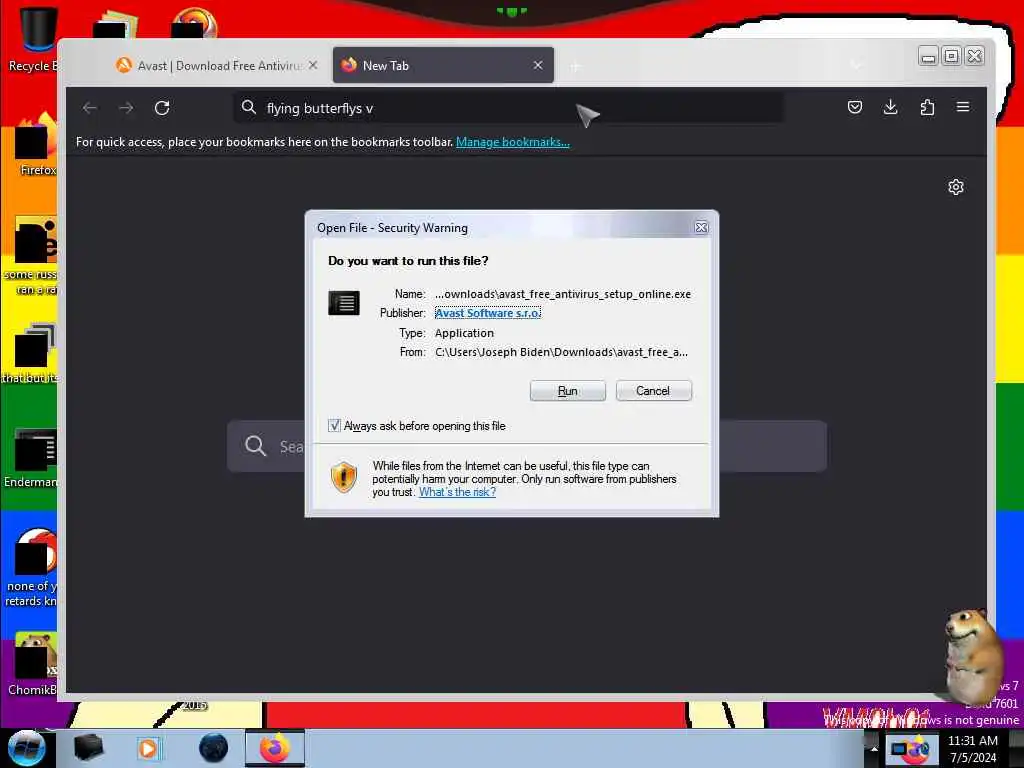The width and height of the screenshot is (1024, 768).
Task: Open a new tab with plus button
Action: tap(575, 66)
